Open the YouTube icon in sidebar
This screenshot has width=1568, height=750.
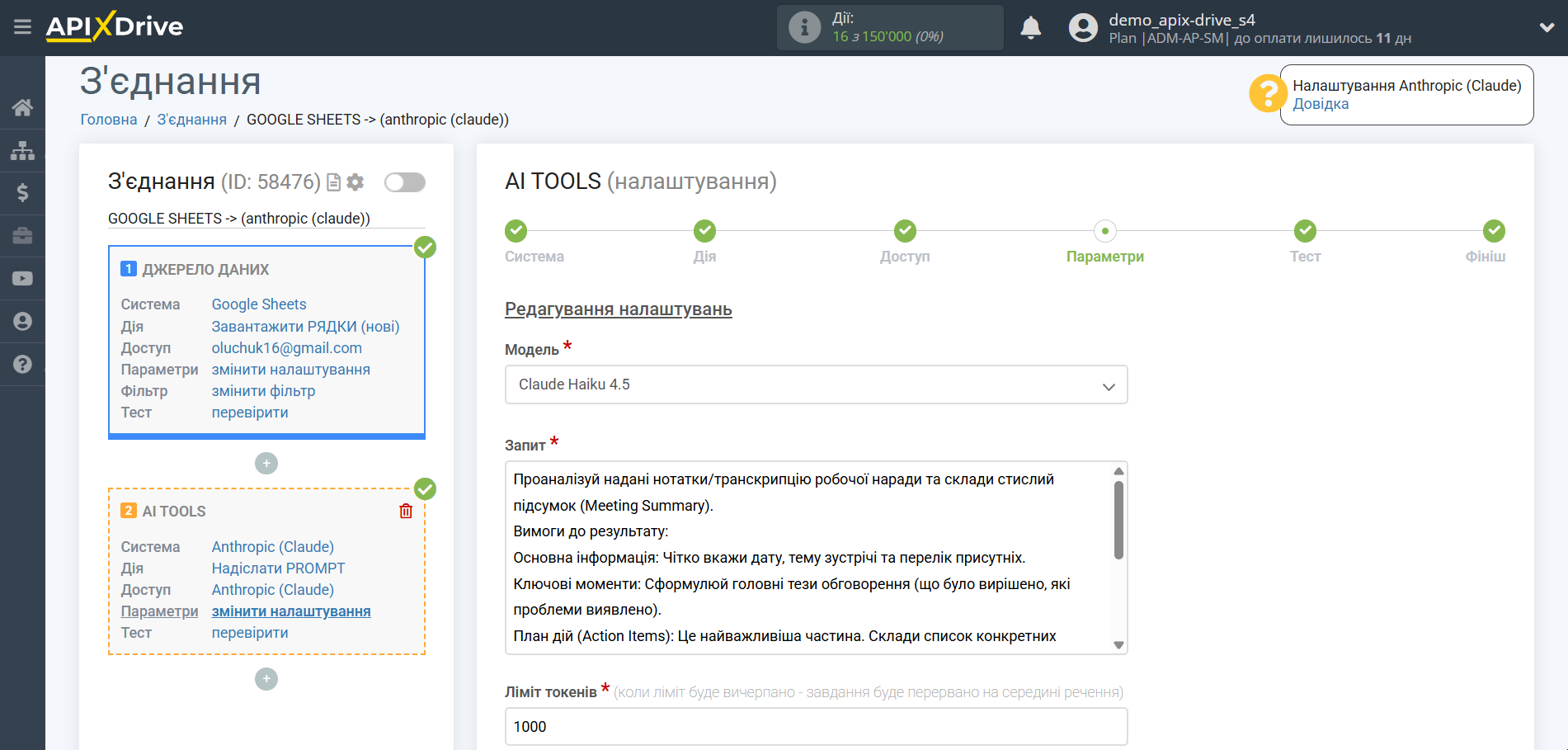click(22, 278)
